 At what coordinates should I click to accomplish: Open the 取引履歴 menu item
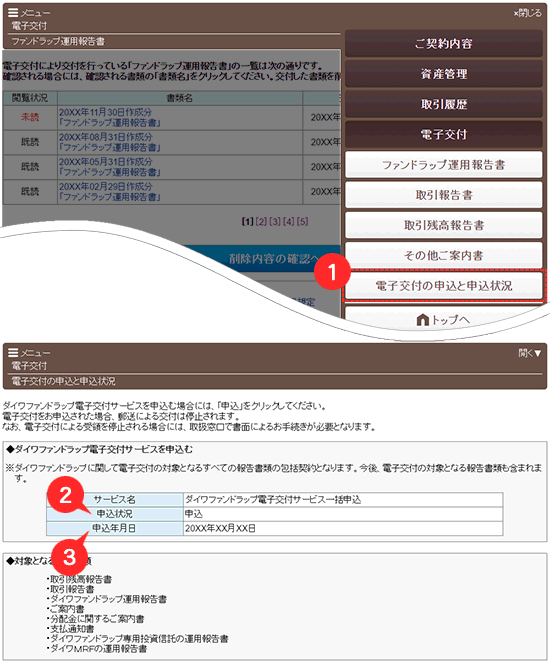443,104
